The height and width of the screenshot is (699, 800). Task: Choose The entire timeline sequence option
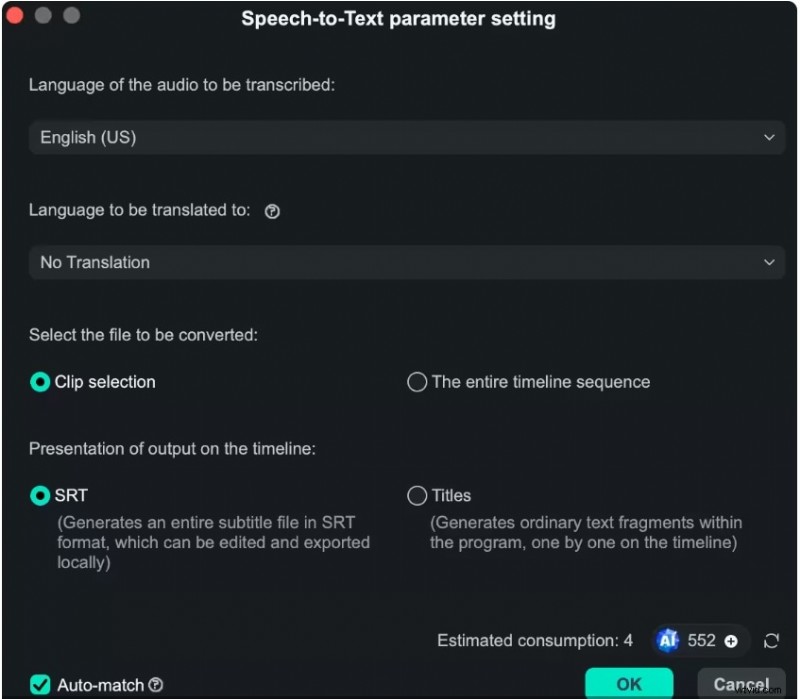417,382
